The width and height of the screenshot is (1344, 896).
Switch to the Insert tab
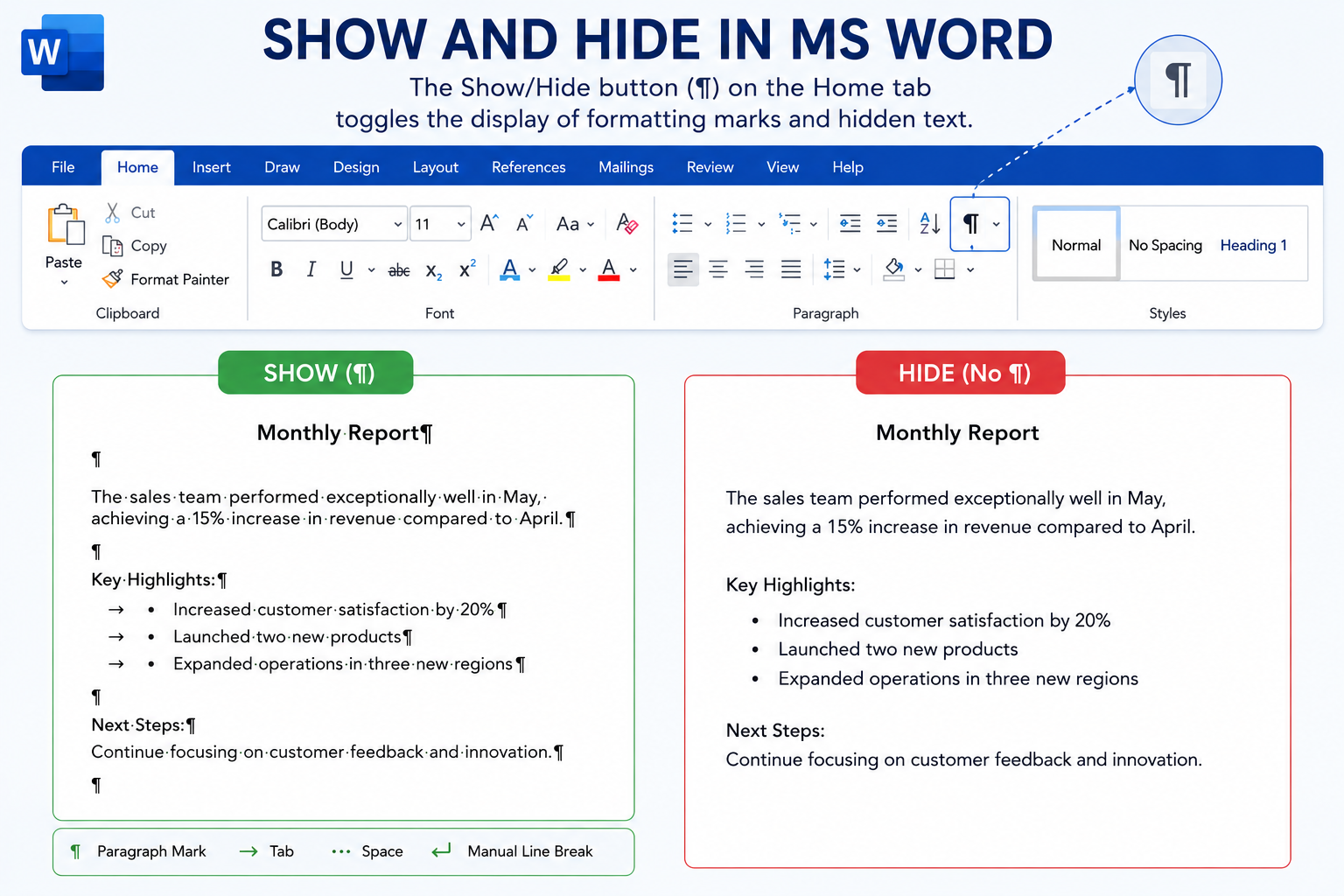tap(212, 167)
